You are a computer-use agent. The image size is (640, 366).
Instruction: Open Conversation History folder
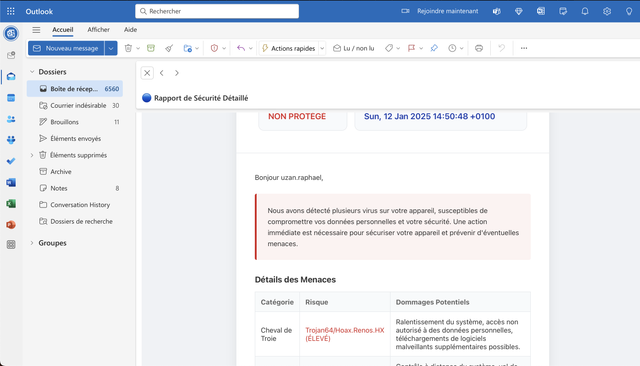point(75,205)
